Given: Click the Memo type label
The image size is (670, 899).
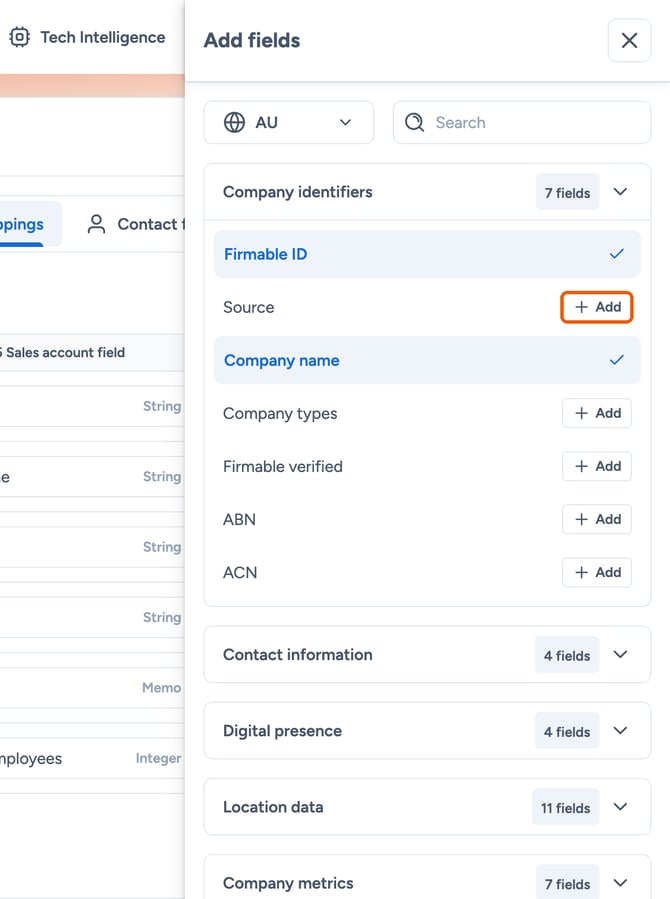Looking at the screenshot, I should 162,687.
